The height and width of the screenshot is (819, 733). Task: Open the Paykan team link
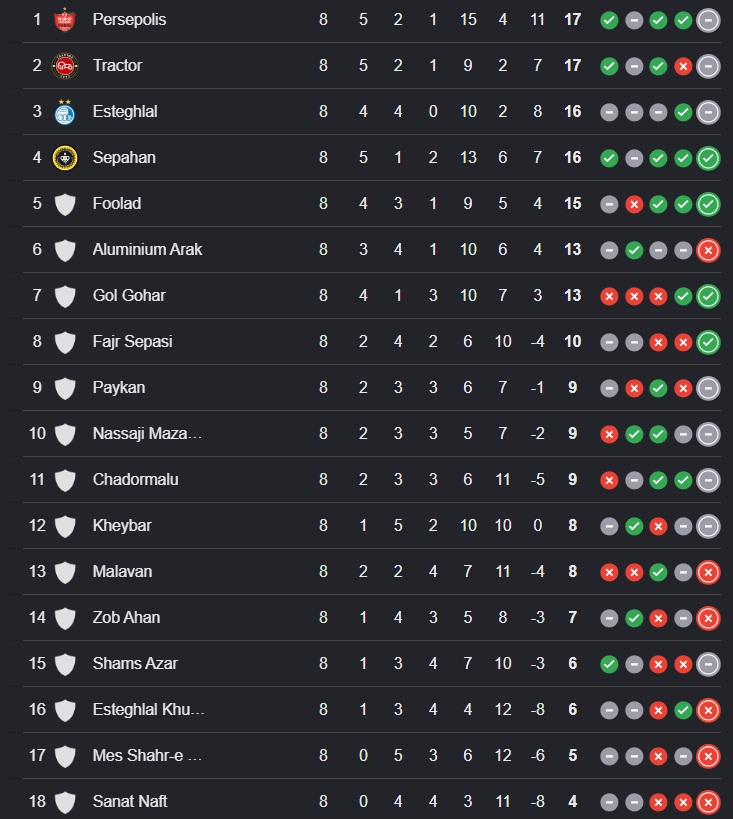(x=119, y=388)
